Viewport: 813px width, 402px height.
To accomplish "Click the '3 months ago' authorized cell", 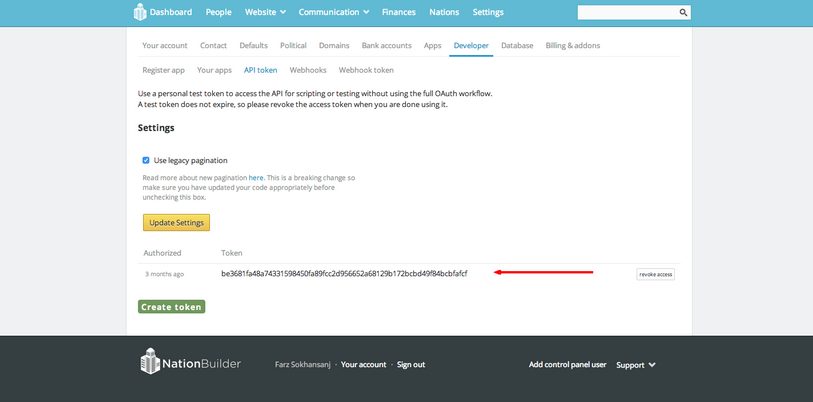I will click(164, 274).
